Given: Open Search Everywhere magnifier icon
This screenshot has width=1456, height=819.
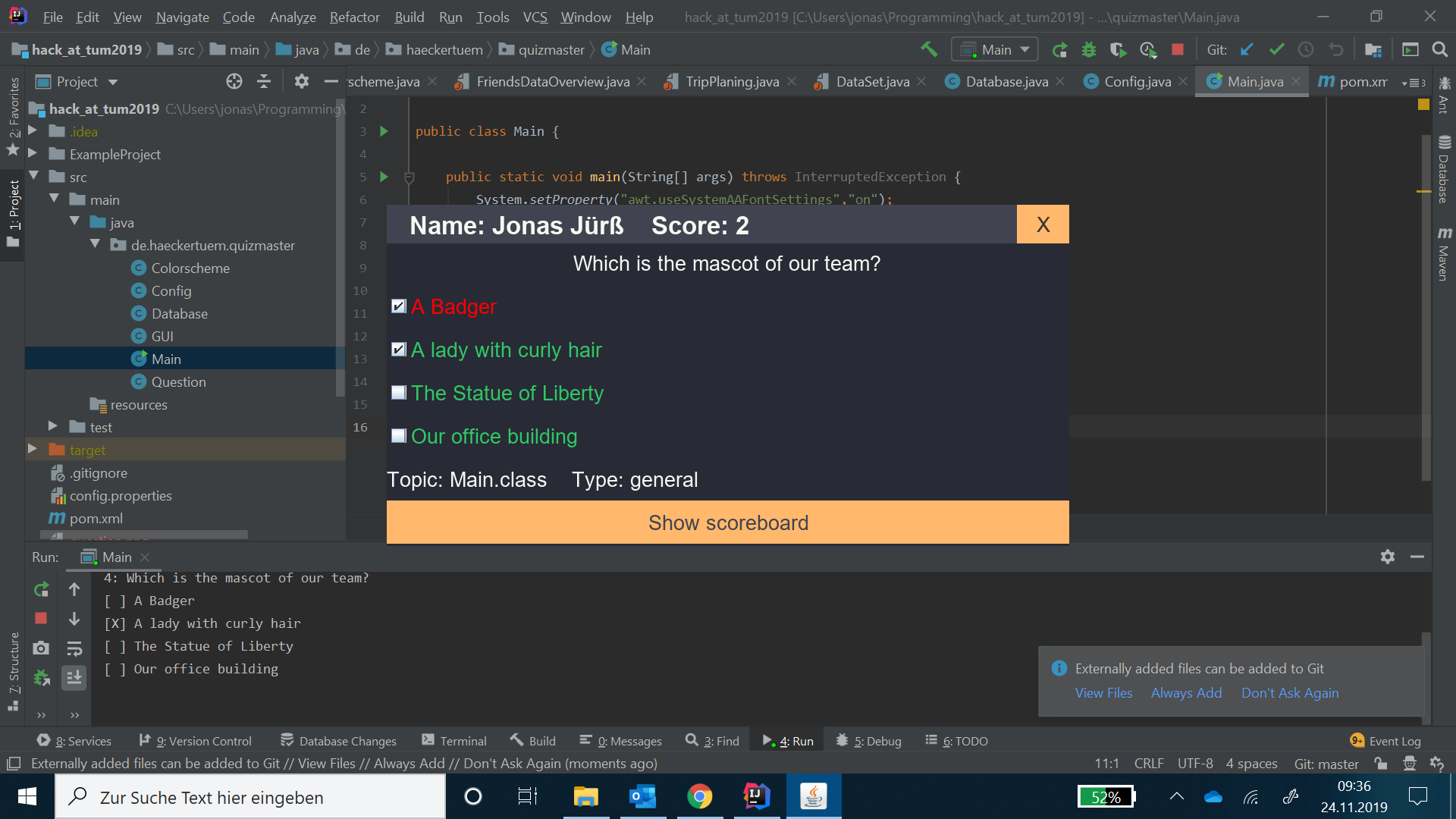Looking at the screenshot, I should tap(1439, 49).
